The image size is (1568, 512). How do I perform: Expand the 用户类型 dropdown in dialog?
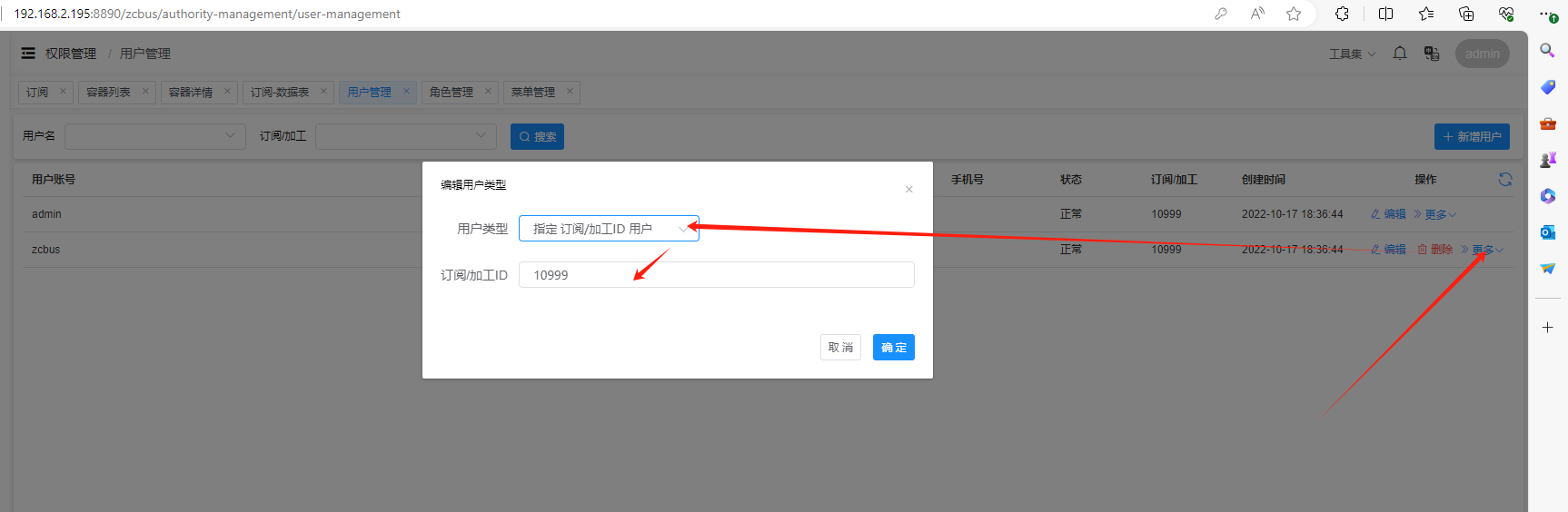(x=609, y=229)
